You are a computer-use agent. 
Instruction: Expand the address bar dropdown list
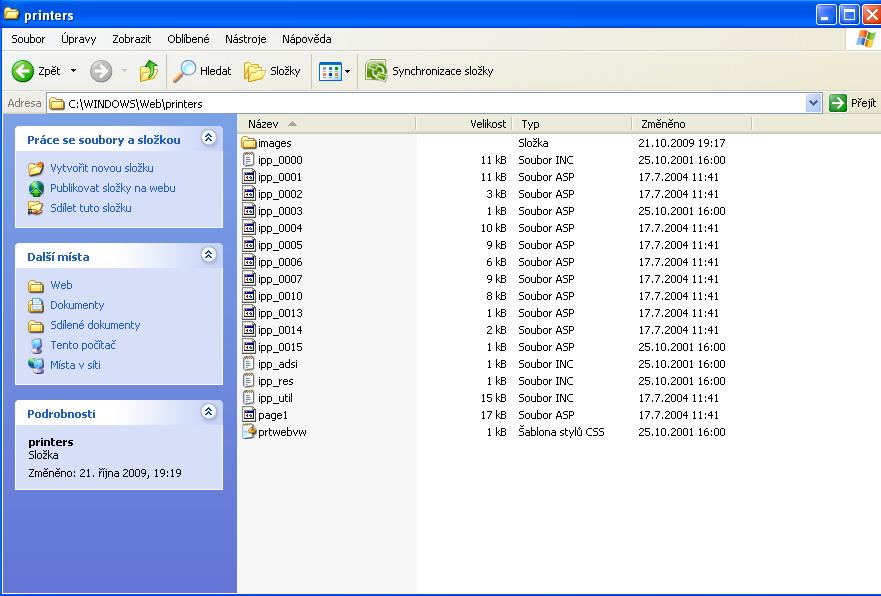(x=813, y=103)
